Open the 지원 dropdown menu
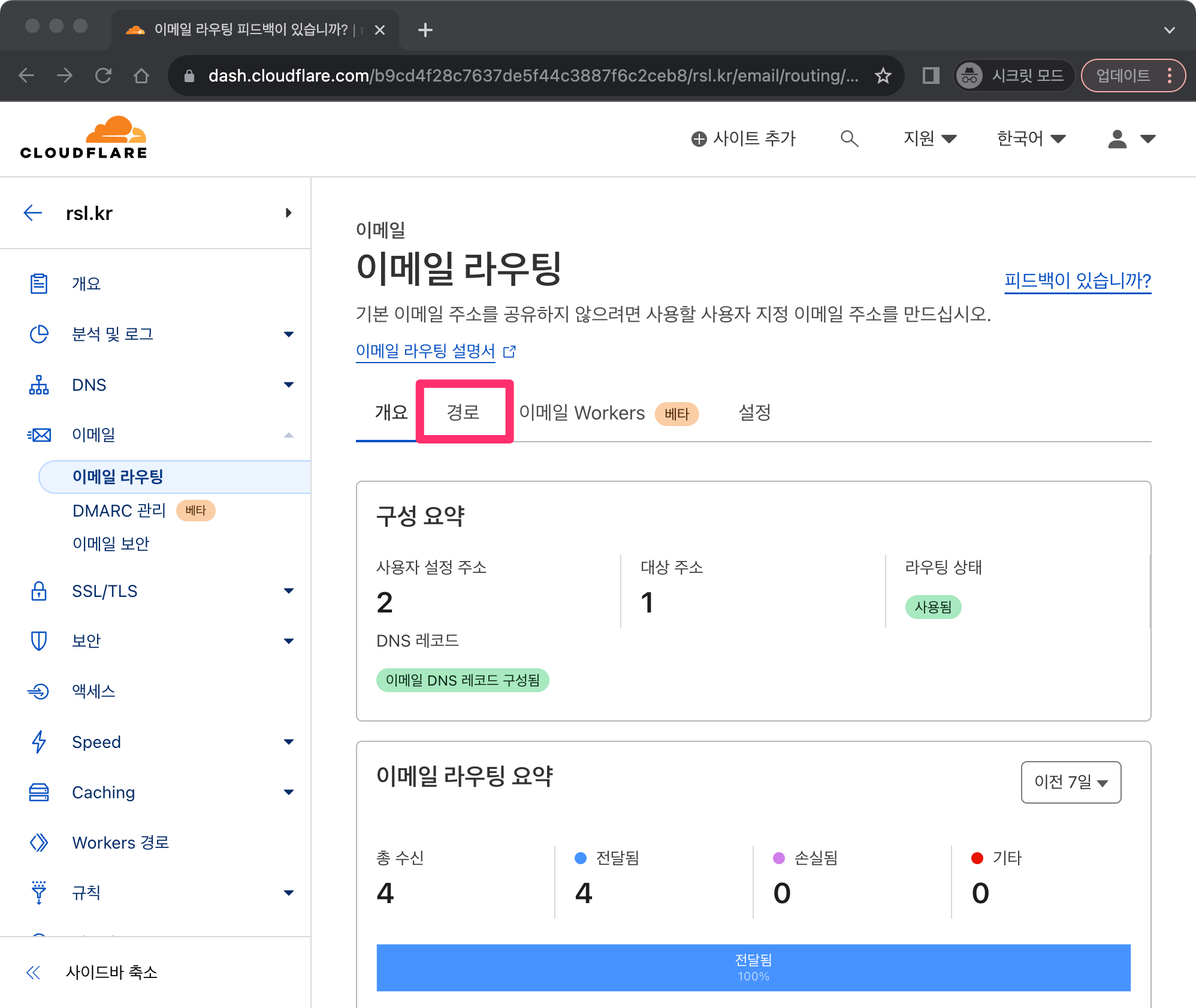Screen dimensions: 1196x1008 click(929, 138)
